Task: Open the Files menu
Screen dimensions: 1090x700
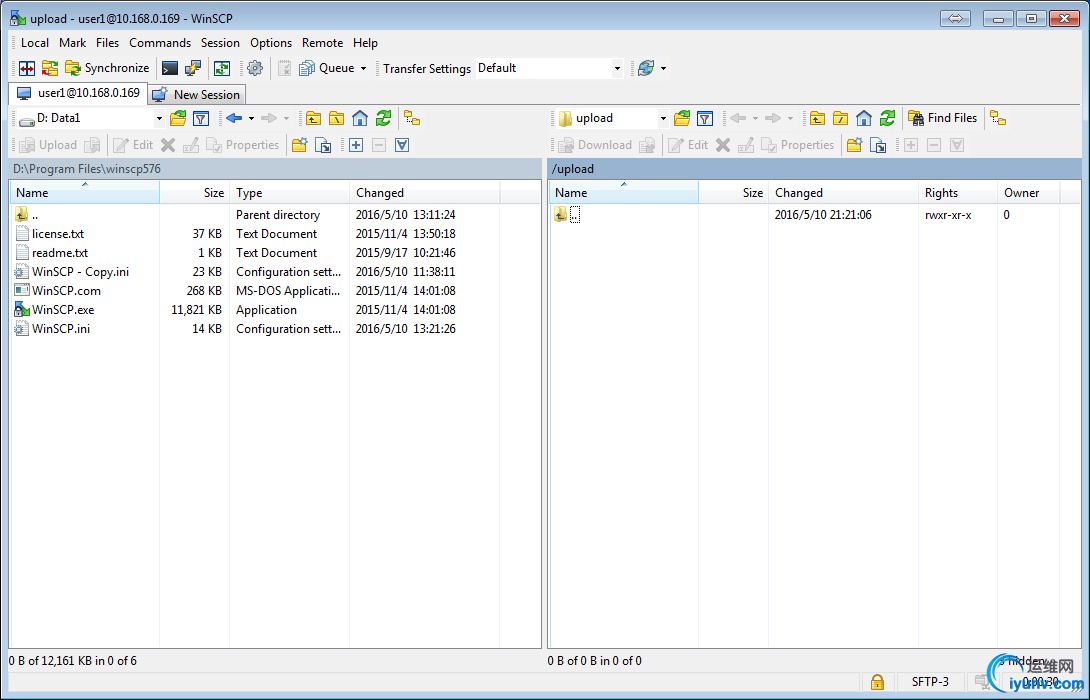Action: (107, 43)
